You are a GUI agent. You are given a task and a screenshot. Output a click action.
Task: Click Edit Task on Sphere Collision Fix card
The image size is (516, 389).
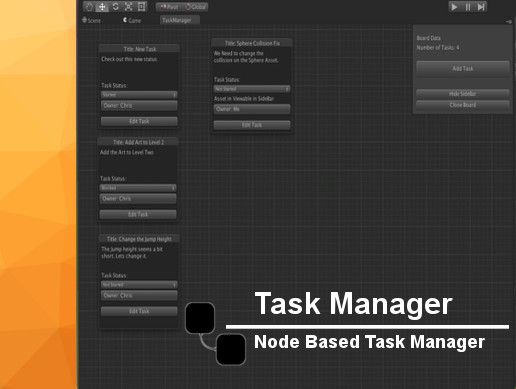coord(252,125)
